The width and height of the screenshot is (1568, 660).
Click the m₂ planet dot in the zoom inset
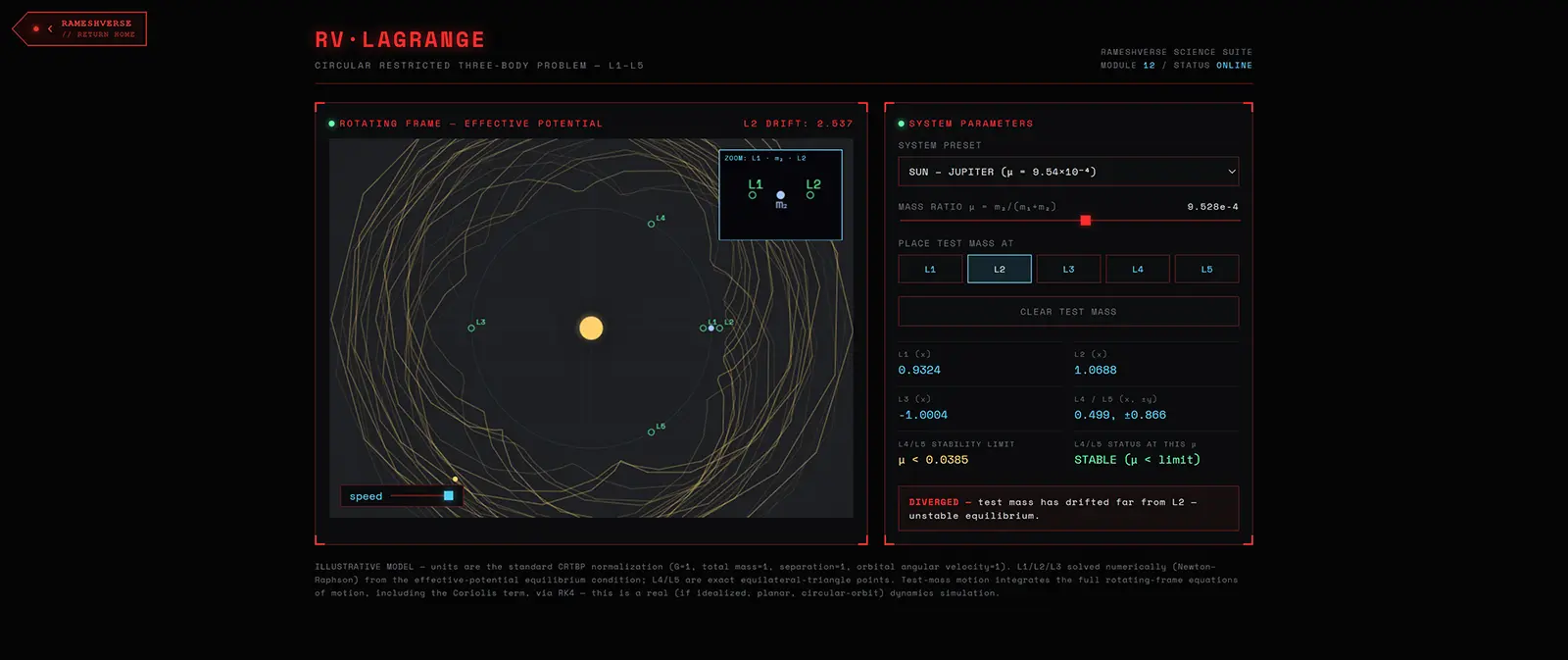(x=780, y=195)
